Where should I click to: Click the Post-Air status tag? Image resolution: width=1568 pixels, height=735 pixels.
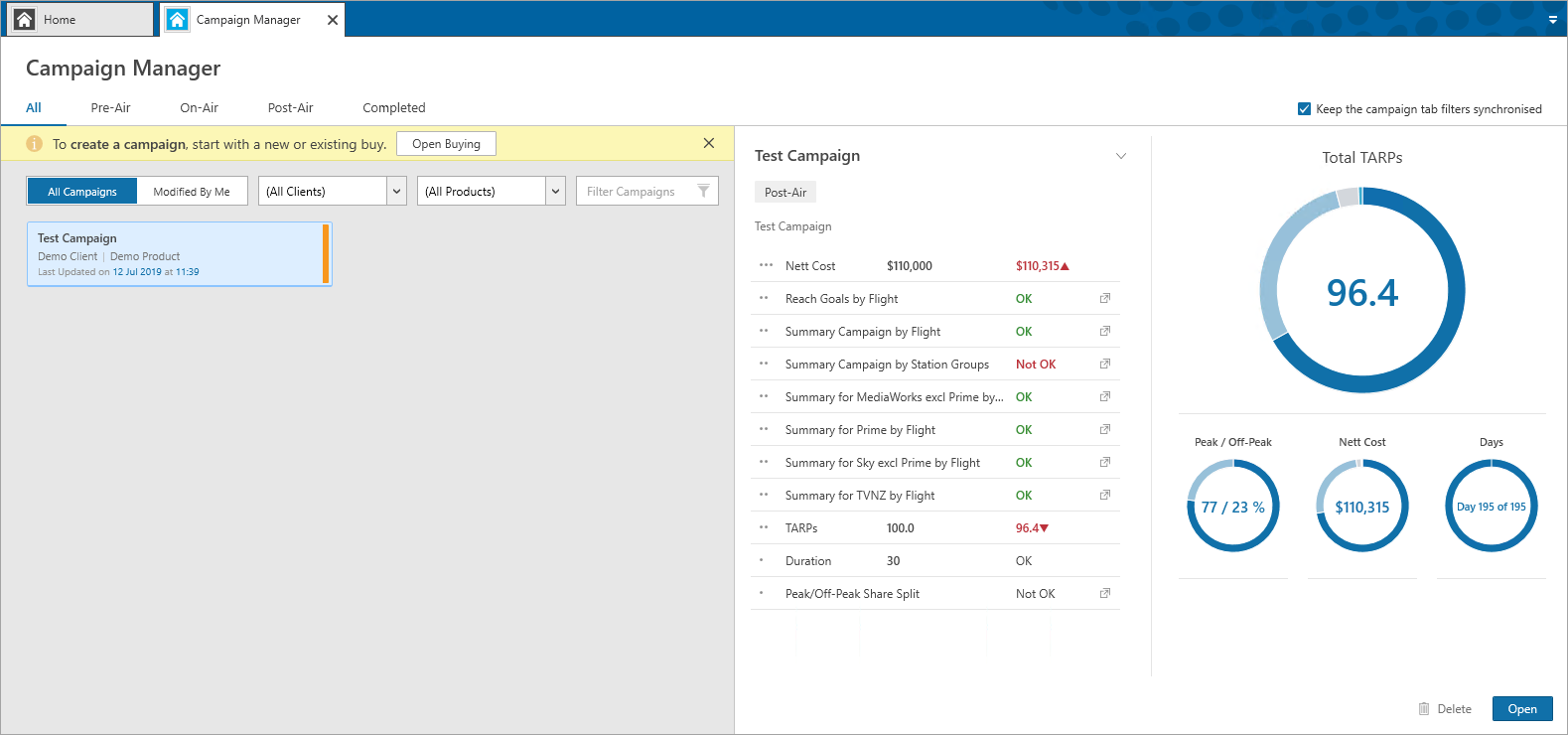785,193
